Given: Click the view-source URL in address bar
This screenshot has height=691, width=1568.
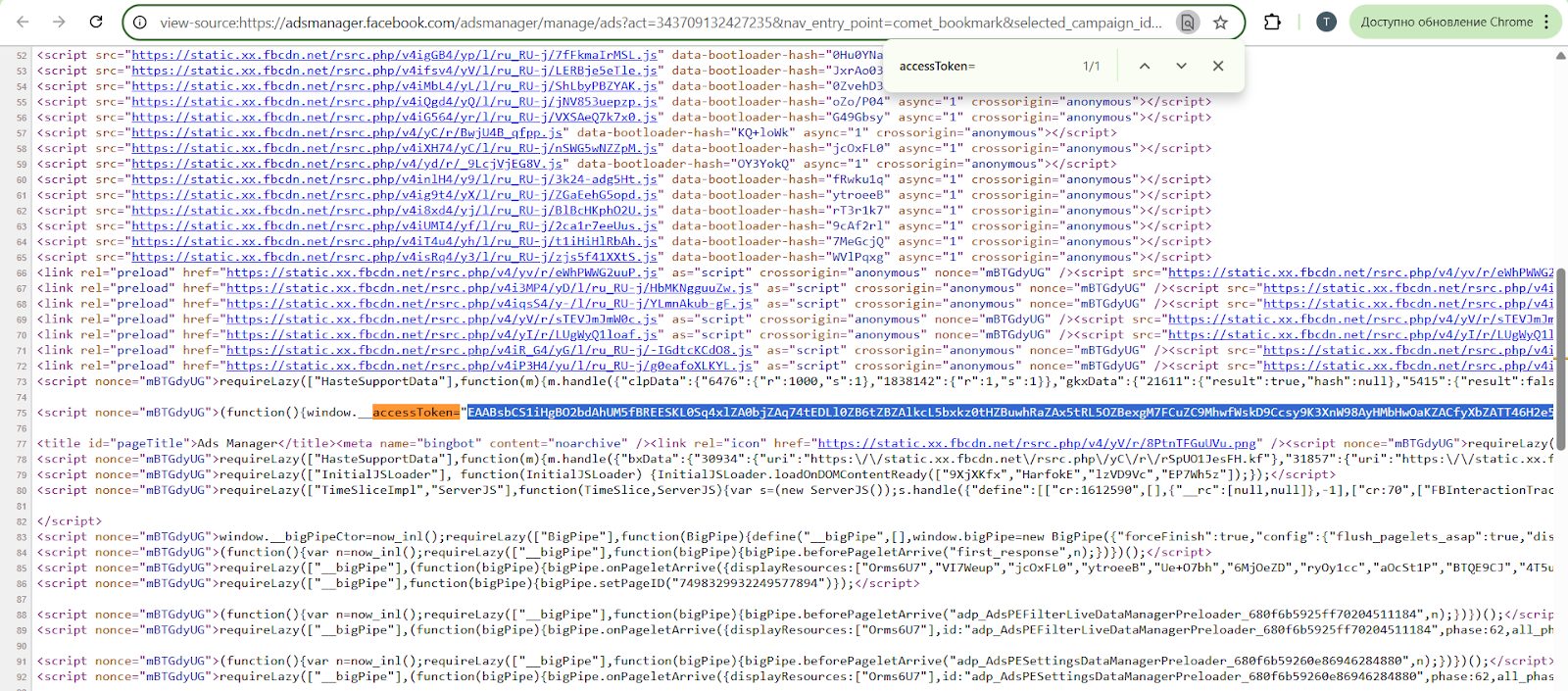Looking at the screenshot, I should click(x=661, y=22).
